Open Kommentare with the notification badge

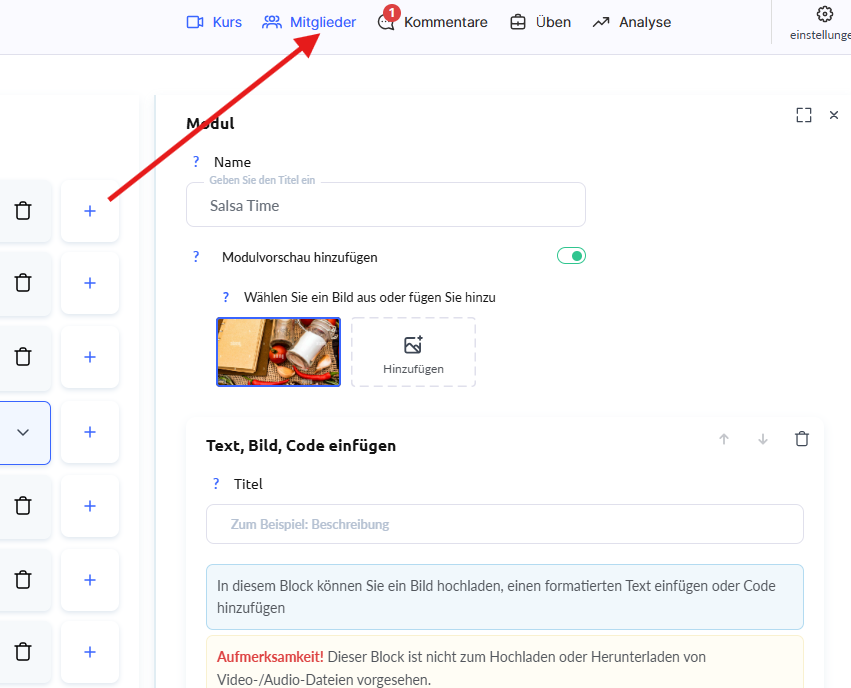[433, 22]
